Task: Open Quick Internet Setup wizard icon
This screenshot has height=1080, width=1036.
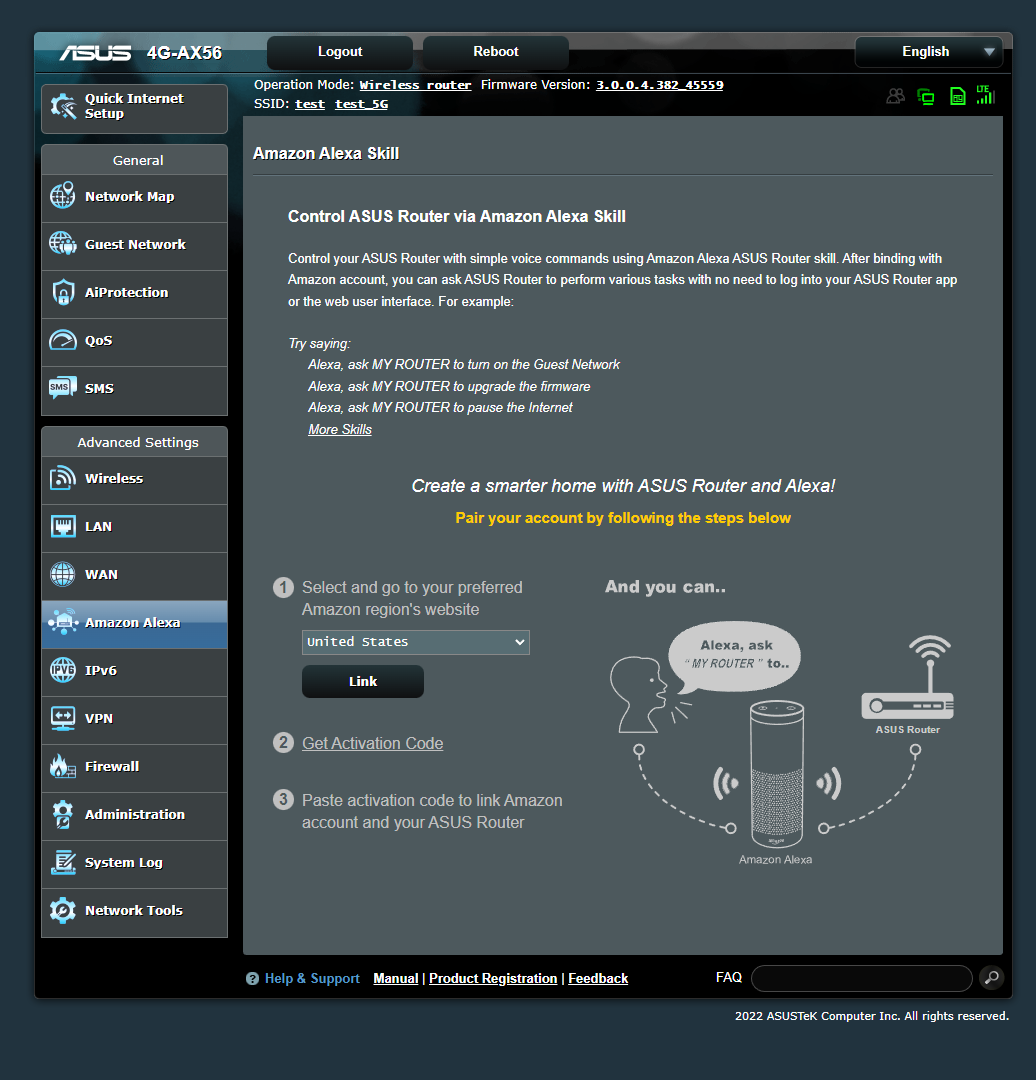Action: pyautogui.click(x=63, y=106)
